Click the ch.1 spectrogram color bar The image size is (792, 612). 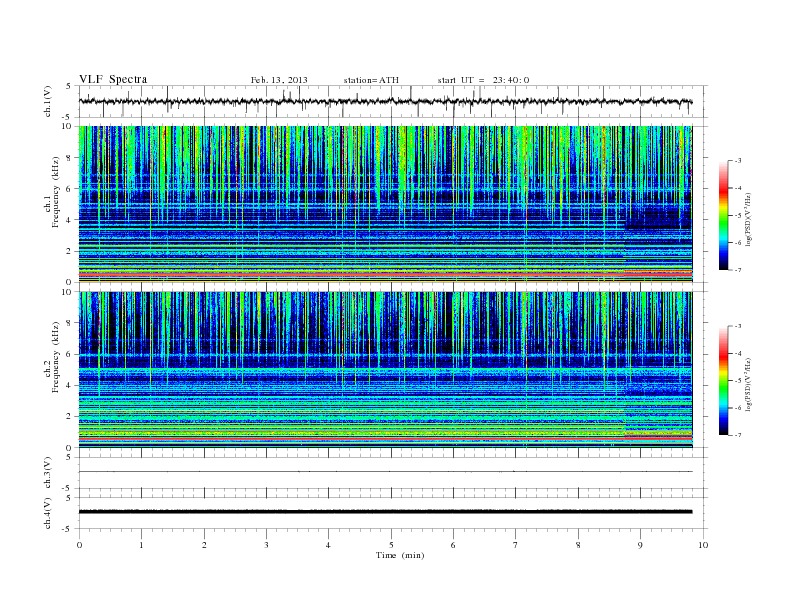coord(723,215)
